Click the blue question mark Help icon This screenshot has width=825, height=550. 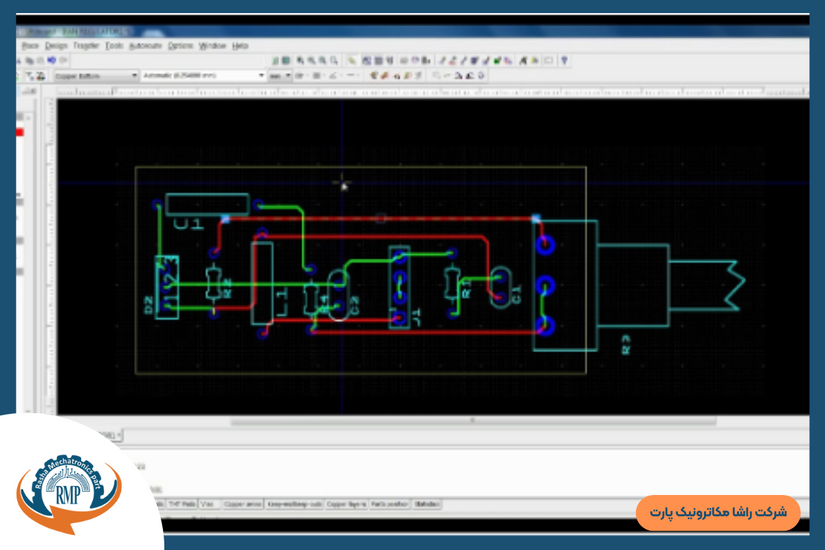coord(564,61)
